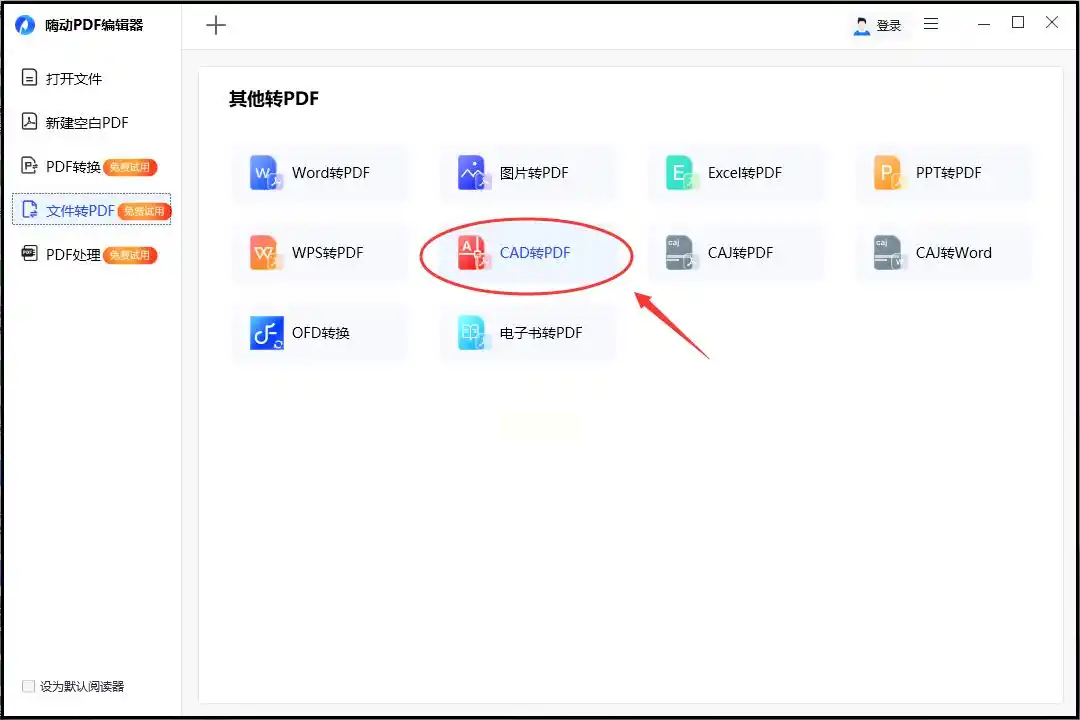Create a new blank PDF via 新建空白PDF

coord(76,123)
